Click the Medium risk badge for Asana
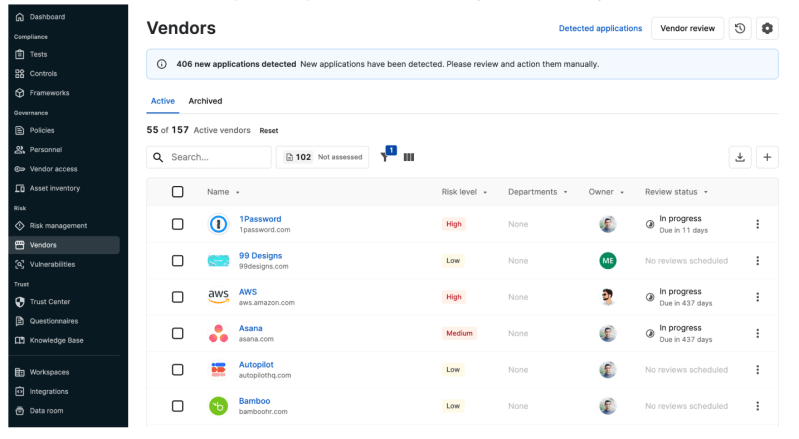Screen dimensions: 799x439 pyautogui.click(x=459, y=333)
